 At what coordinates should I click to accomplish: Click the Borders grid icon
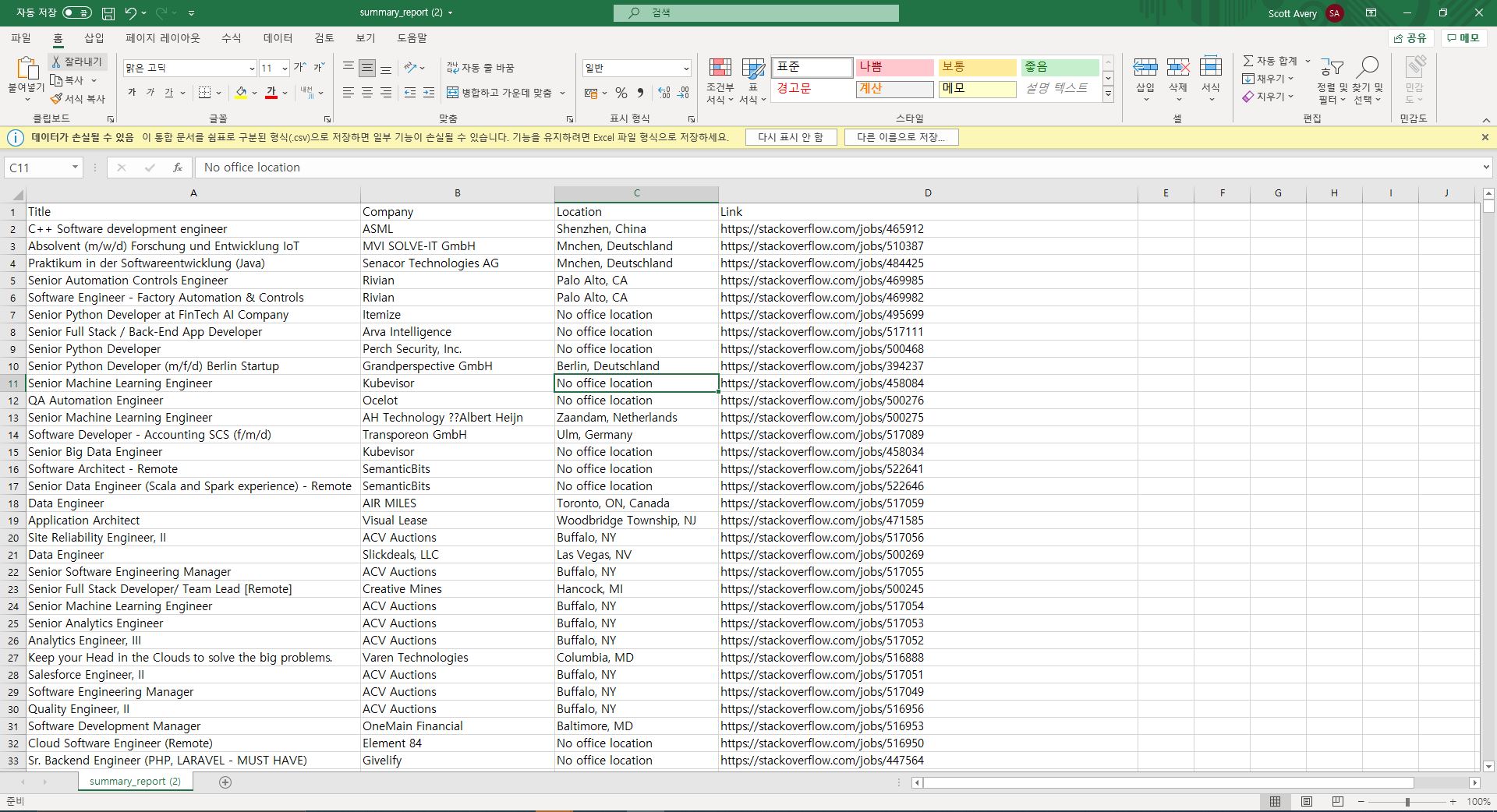(x=204, y=93)
